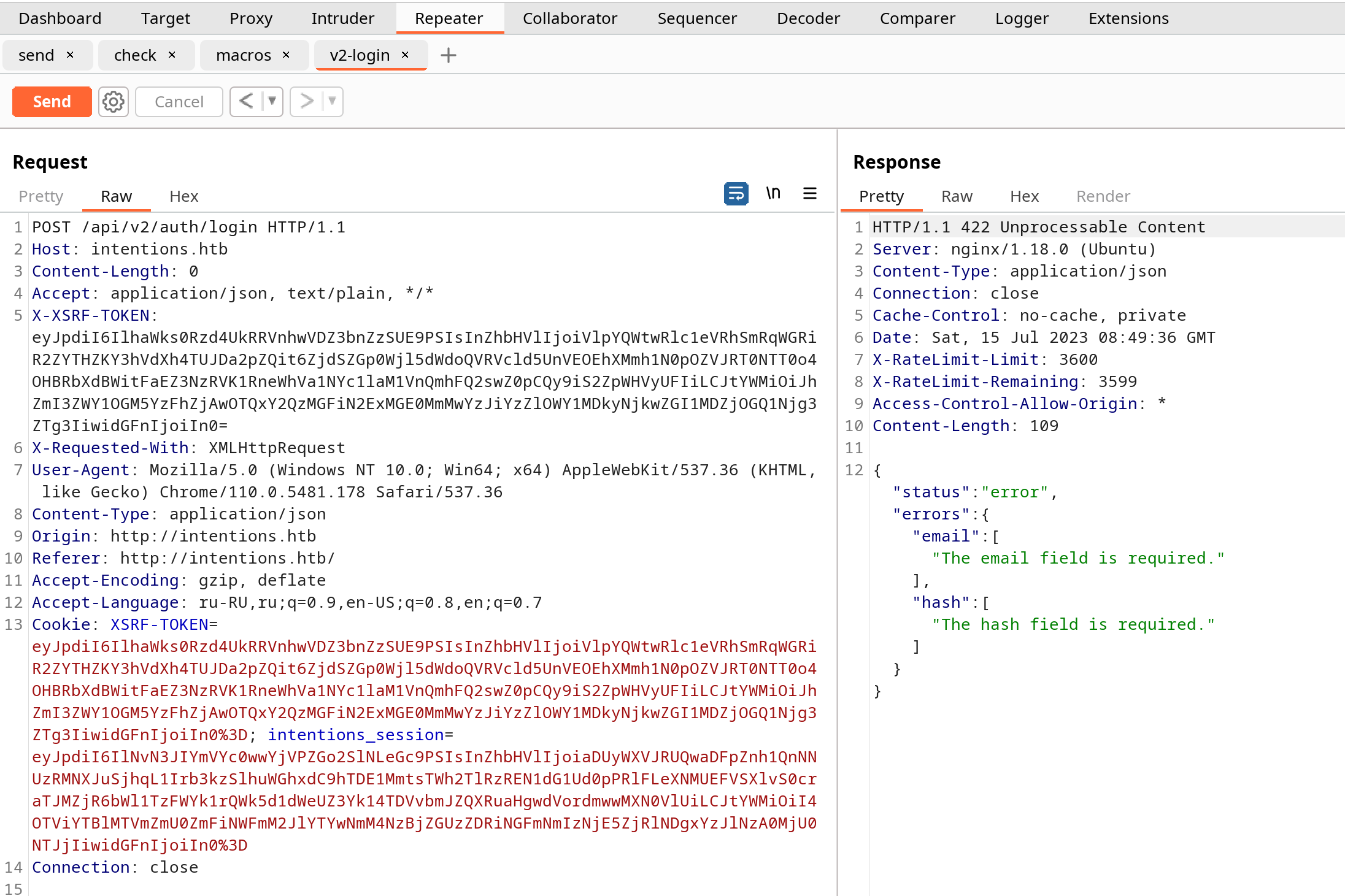Switch Response view to Pretty
The height and width of the screenshot is (896, 1345).
[882, 196]
